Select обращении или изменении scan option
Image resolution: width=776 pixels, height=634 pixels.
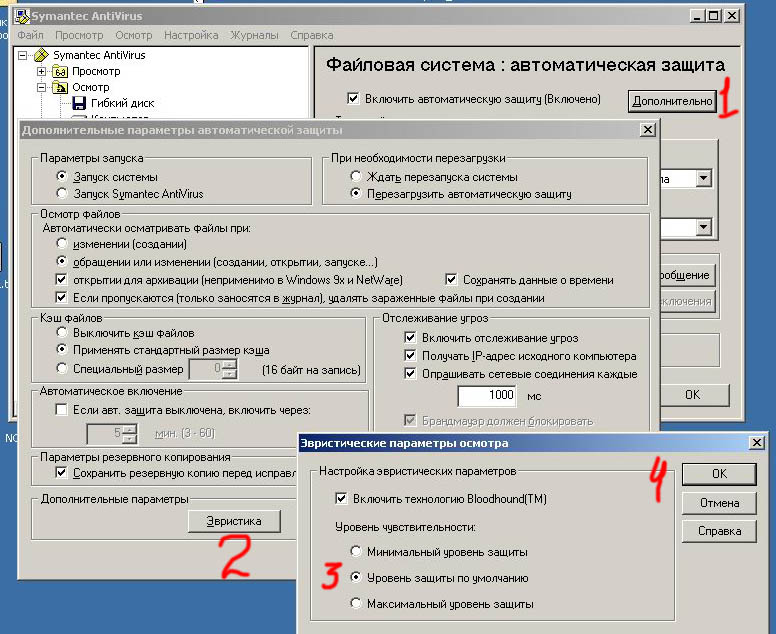tap(62, 261)
